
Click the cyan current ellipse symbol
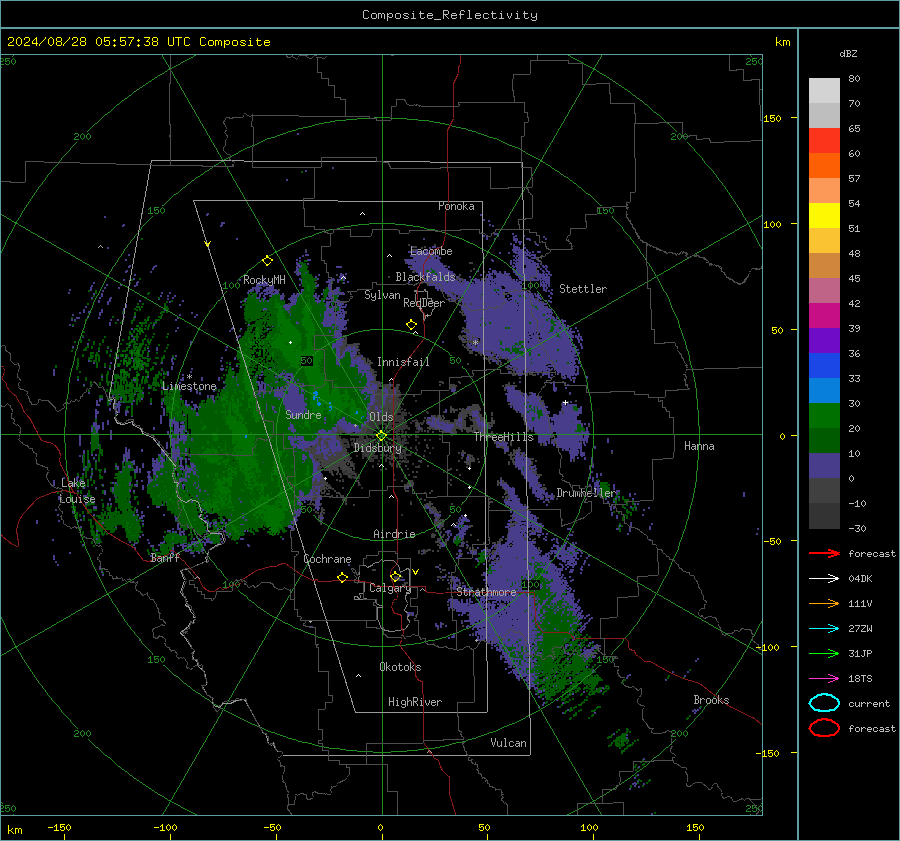824,703
